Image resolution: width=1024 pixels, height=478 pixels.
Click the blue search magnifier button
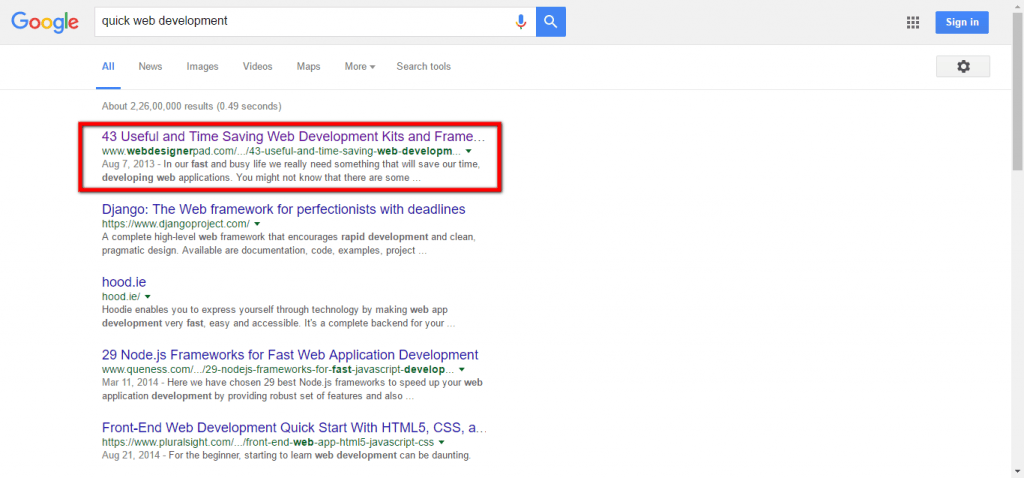click(551, 22)
